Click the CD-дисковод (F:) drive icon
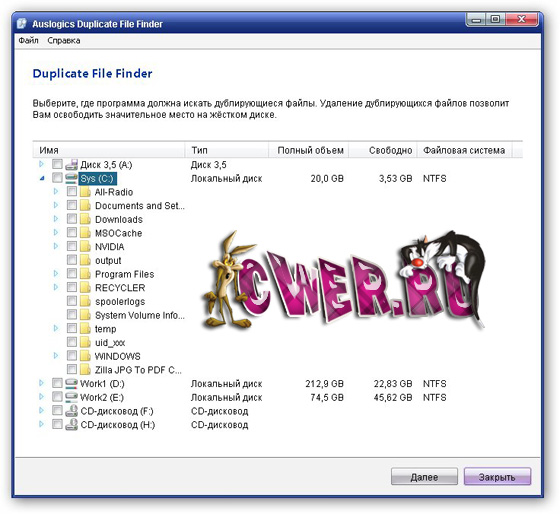Viewport: 560px width, 514px height. point(71,411)
